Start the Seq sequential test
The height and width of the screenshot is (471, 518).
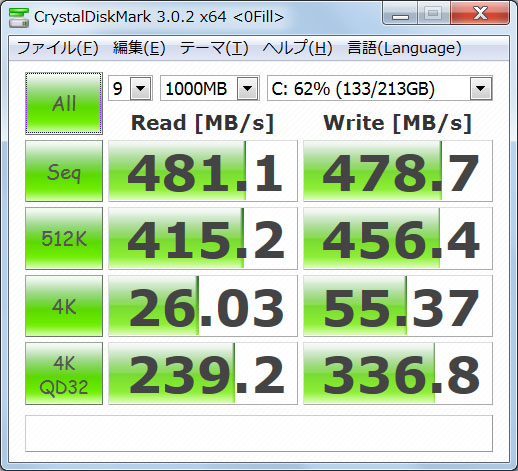[x=64, y=171]
